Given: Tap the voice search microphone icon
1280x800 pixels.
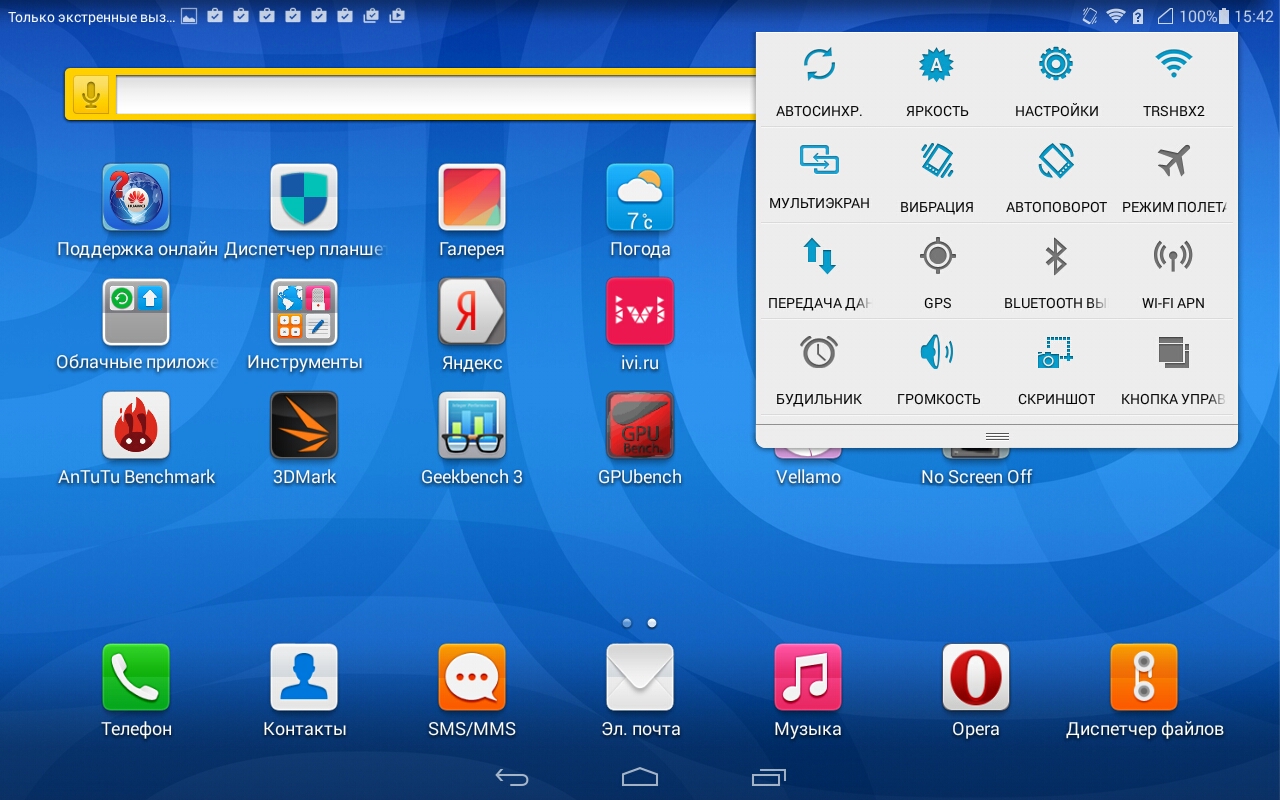Looking at the screenshot, I should click(x=91, y=95).
